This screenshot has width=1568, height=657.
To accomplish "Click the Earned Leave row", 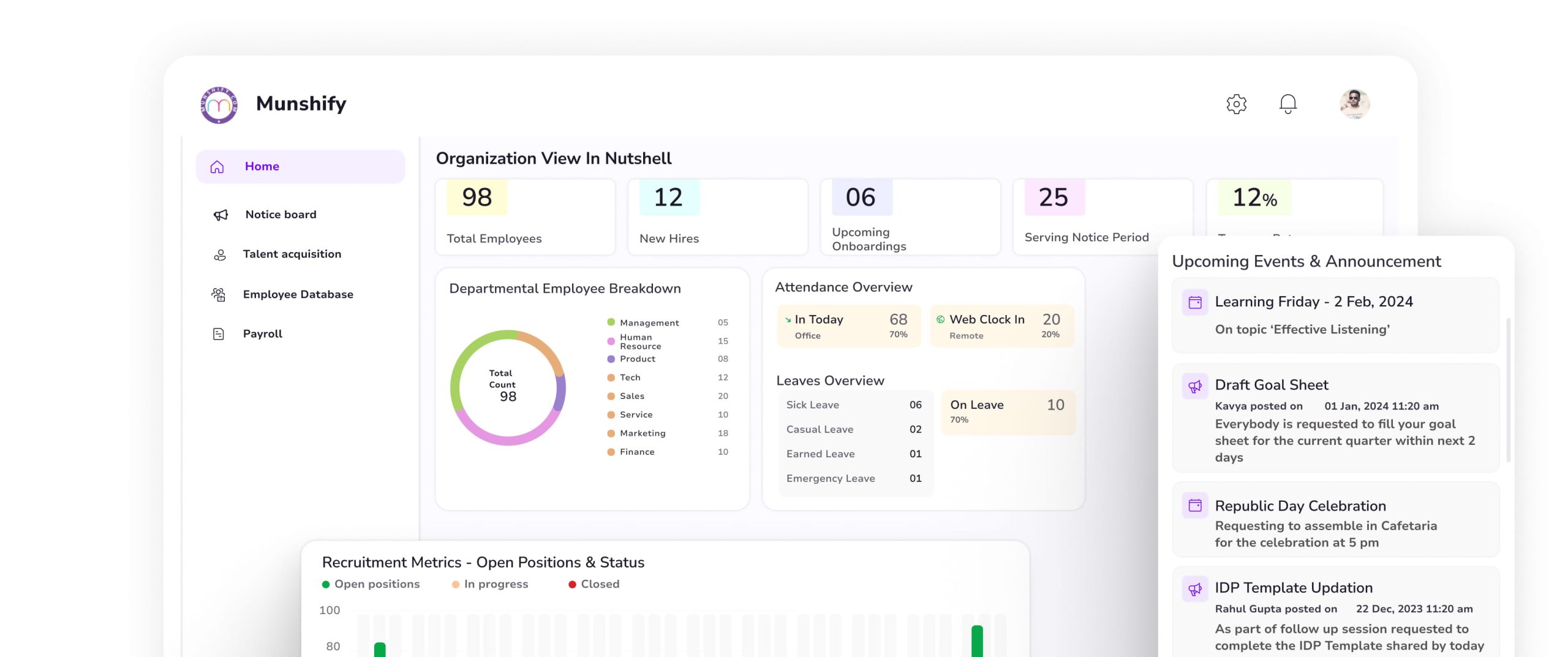I will pyautogui.click(x=854, y=454).
